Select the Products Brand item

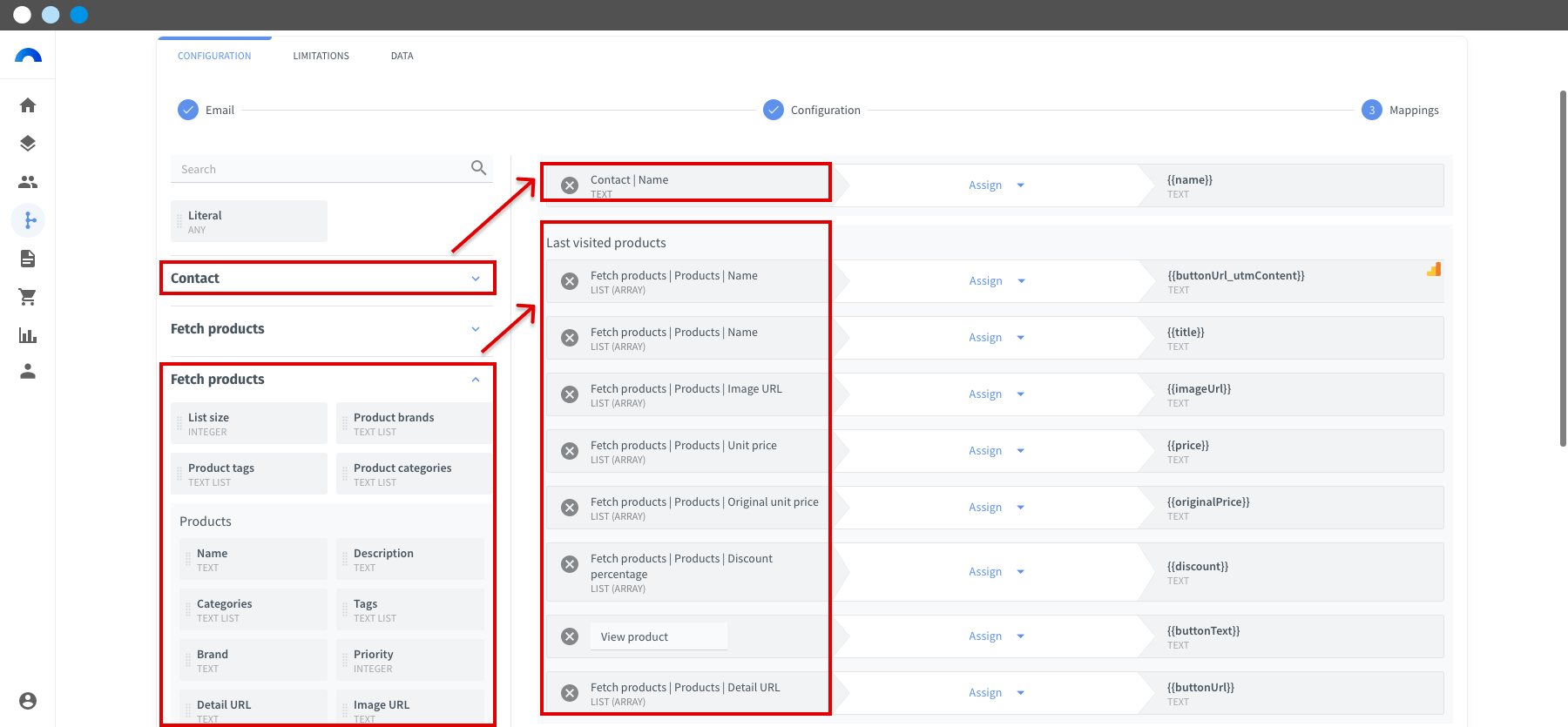[253, 660]
